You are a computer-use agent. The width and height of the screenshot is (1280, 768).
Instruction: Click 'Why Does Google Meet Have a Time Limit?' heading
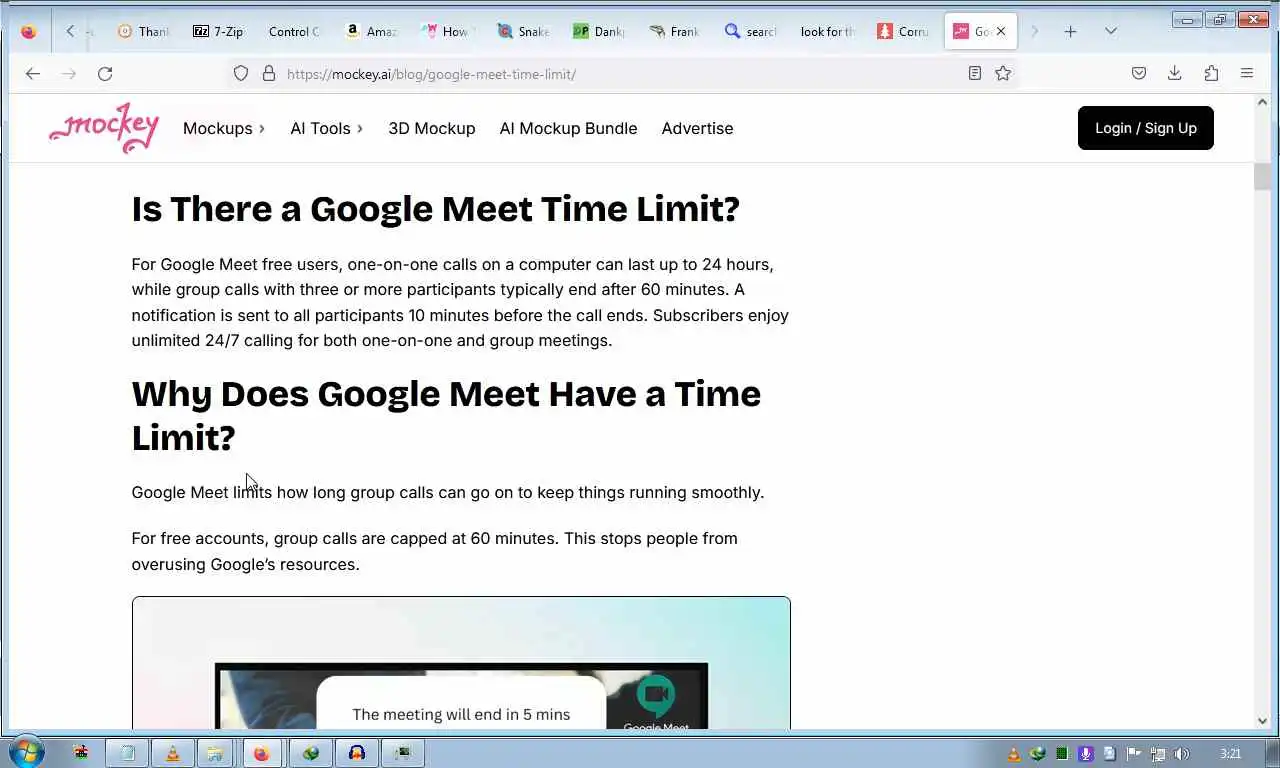(x=446, y=415)
